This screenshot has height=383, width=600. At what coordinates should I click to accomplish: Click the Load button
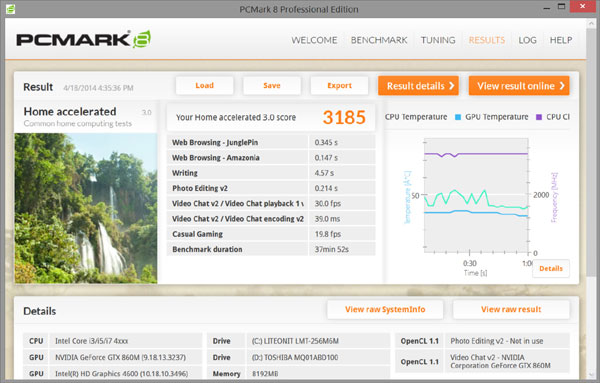pos(205,86)
